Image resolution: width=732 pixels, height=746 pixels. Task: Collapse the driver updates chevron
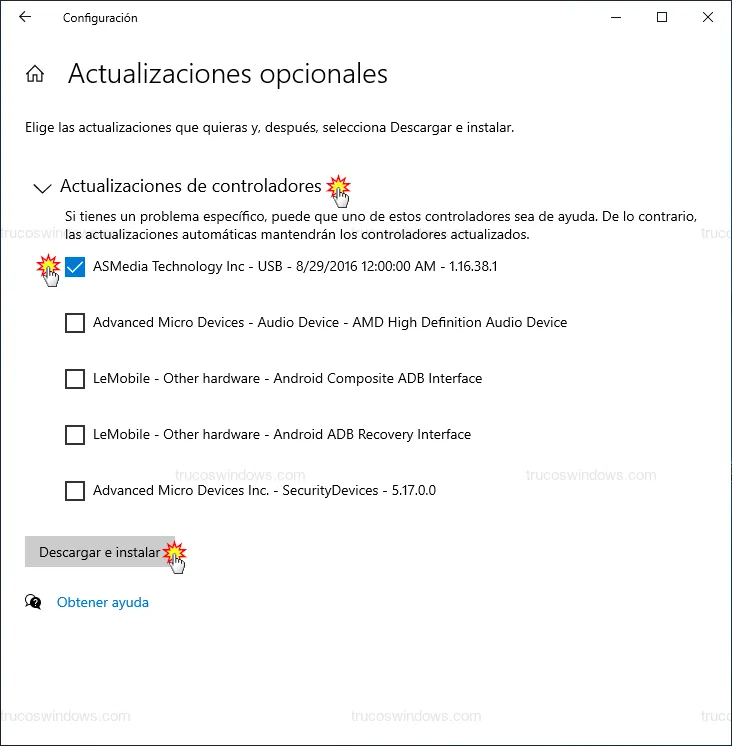point(42,187)
